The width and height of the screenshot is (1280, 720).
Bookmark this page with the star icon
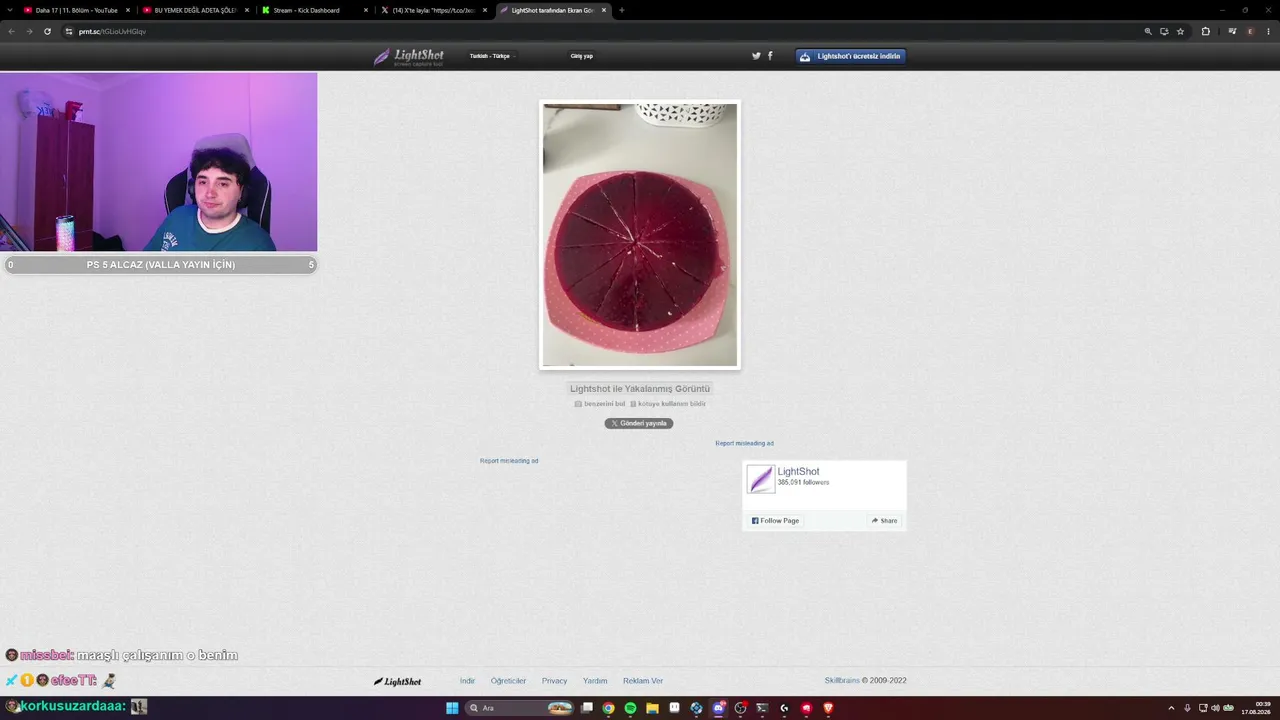coord(1180,31)
